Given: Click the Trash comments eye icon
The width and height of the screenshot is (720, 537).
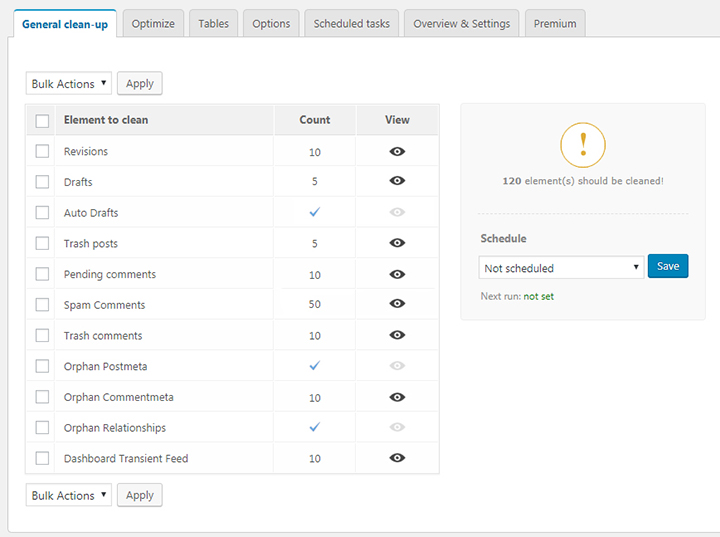Looking at the screenshot, I should tap(397, 335).
